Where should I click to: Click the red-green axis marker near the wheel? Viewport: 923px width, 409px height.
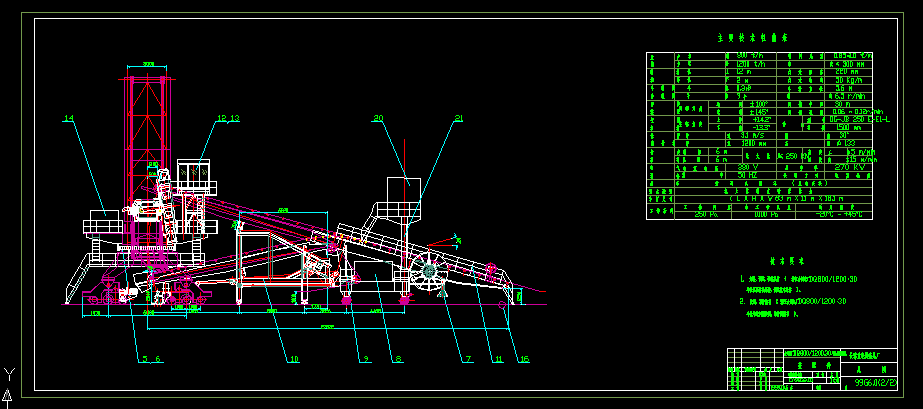456,239
